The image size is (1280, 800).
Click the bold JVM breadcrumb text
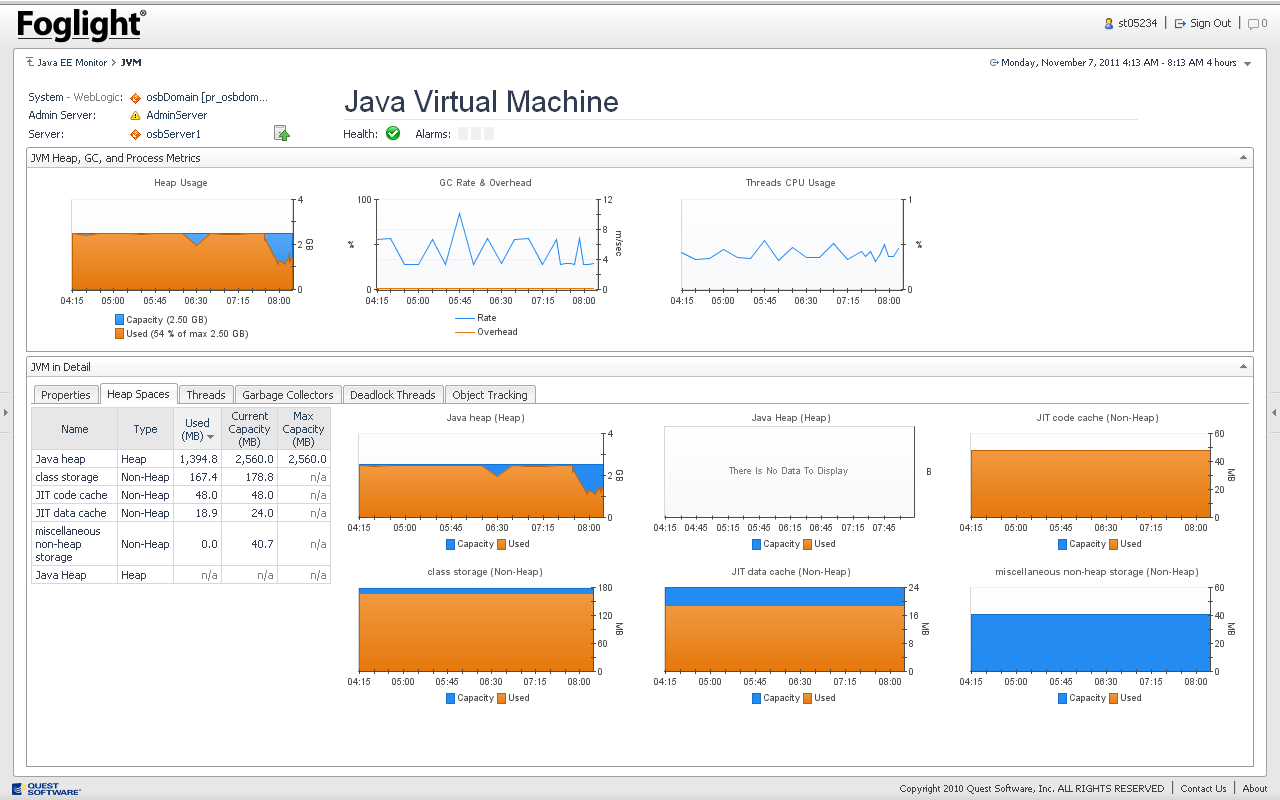tap(131, 63)
